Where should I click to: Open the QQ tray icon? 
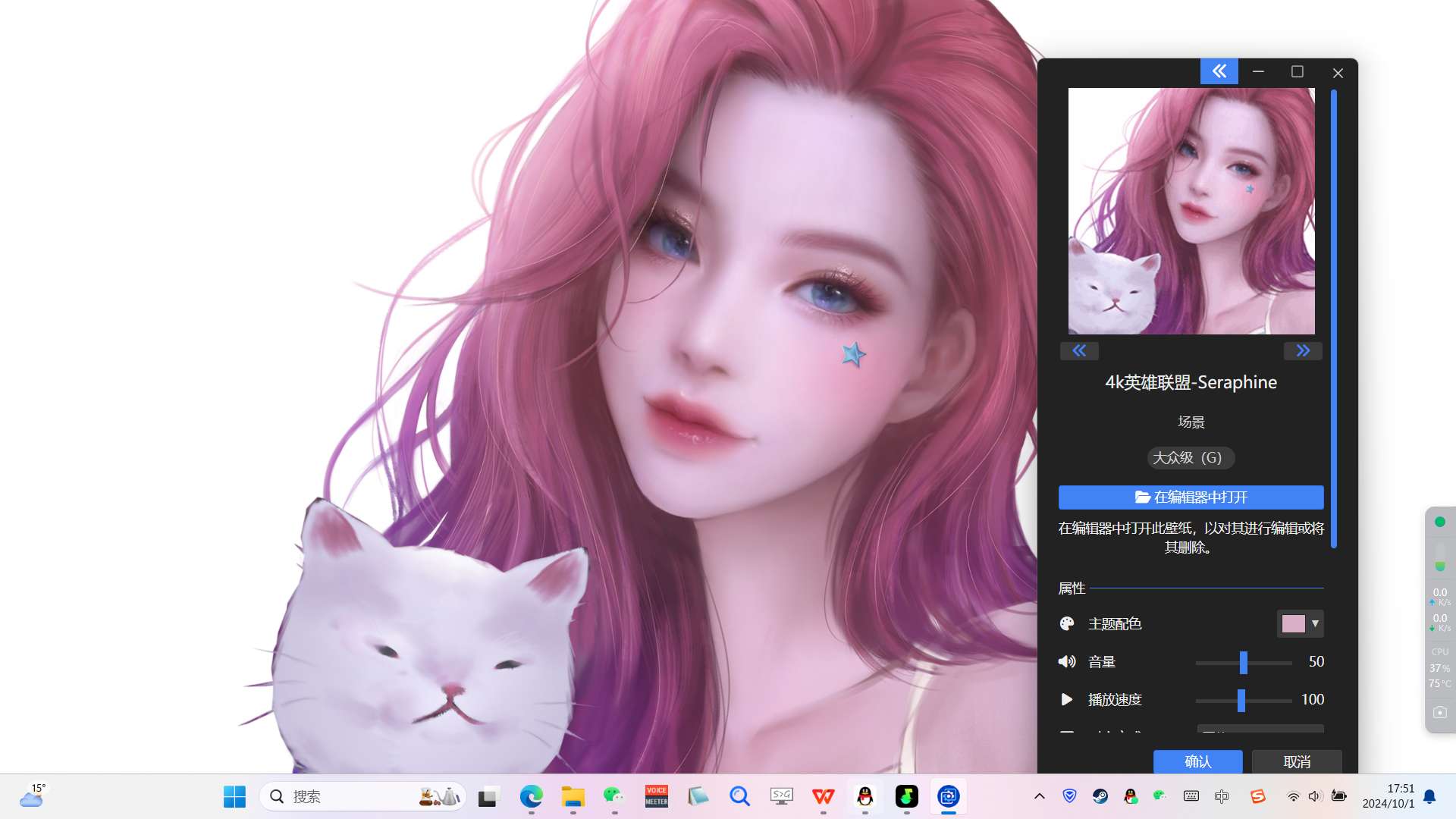coord(1131,795)
